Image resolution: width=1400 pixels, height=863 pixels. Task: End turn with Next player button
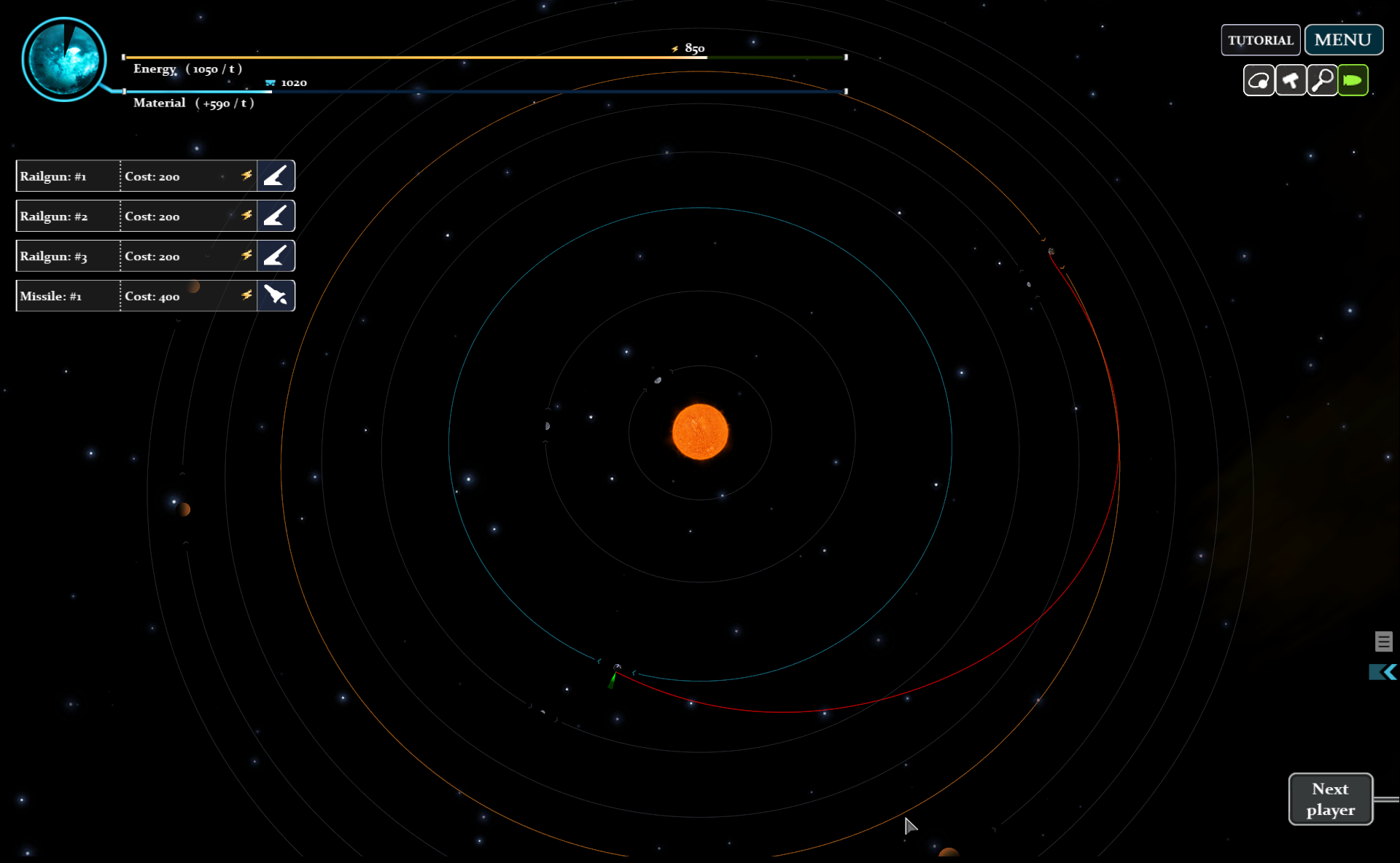point(1330,799)
